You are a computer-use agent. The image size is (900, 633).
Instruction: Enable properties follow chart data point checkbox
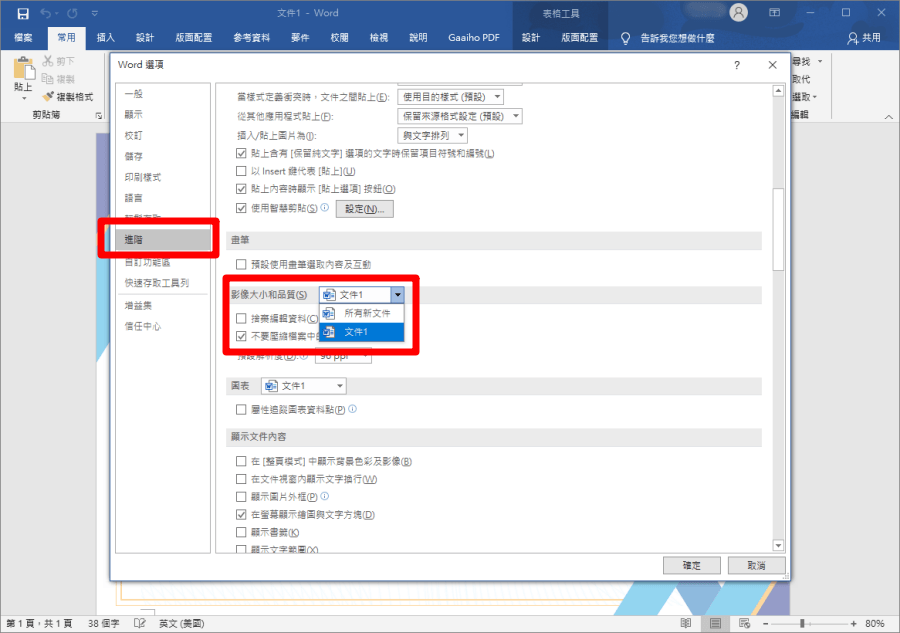[241, 410]
